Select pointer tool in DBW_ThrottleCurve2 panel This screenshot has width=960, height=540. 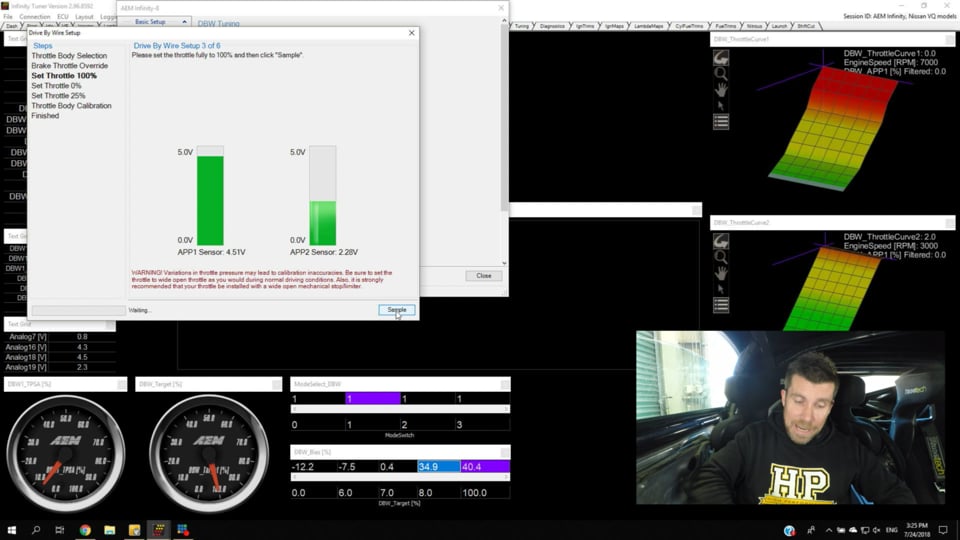click(721, 289)
